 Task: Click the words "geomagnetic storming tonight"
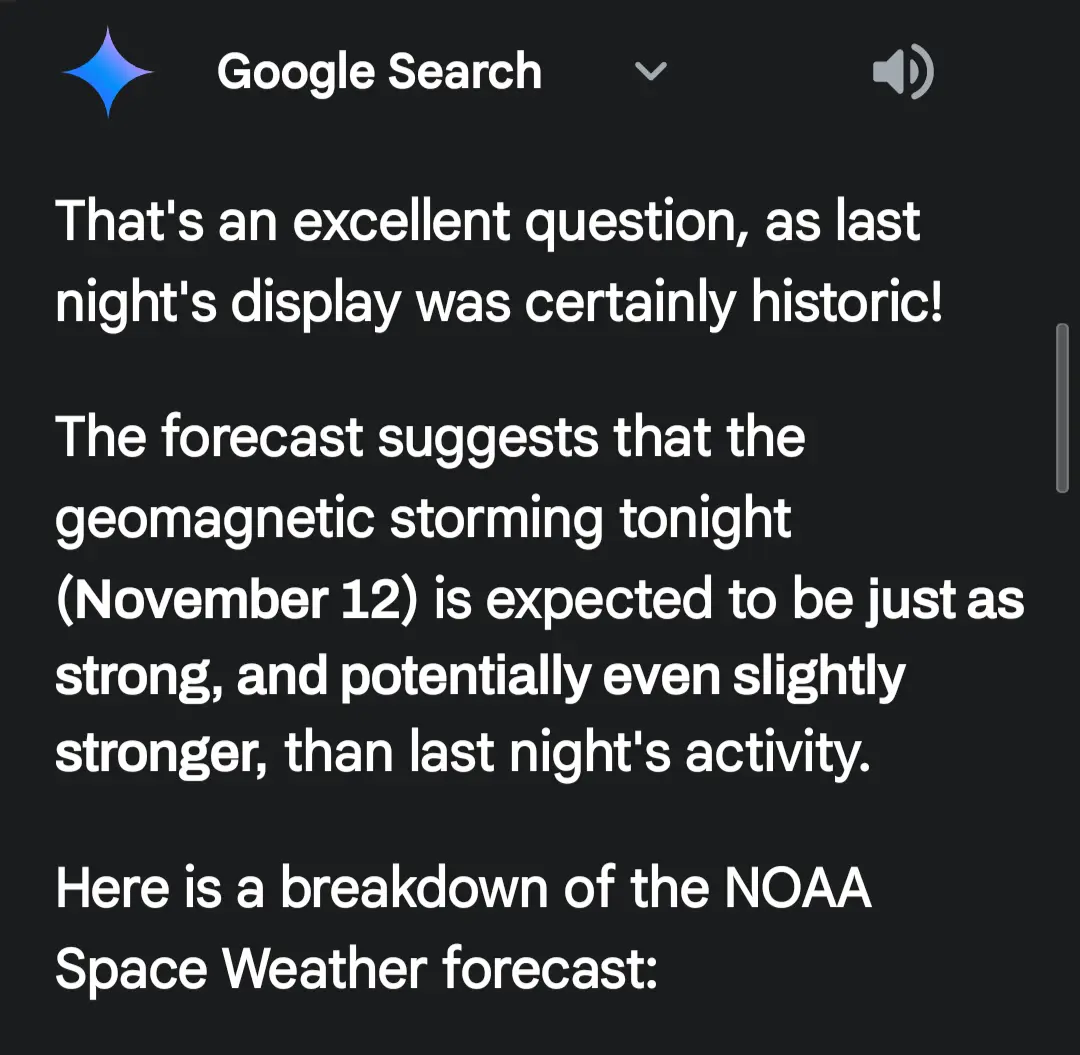point(423,519)
